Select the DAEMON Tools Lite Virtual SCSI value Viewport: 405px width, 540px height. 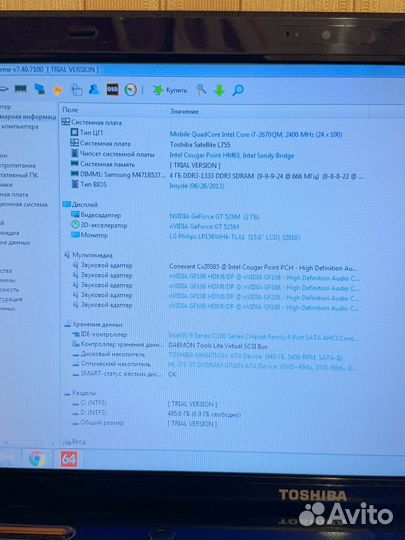(x=218, y=346)
